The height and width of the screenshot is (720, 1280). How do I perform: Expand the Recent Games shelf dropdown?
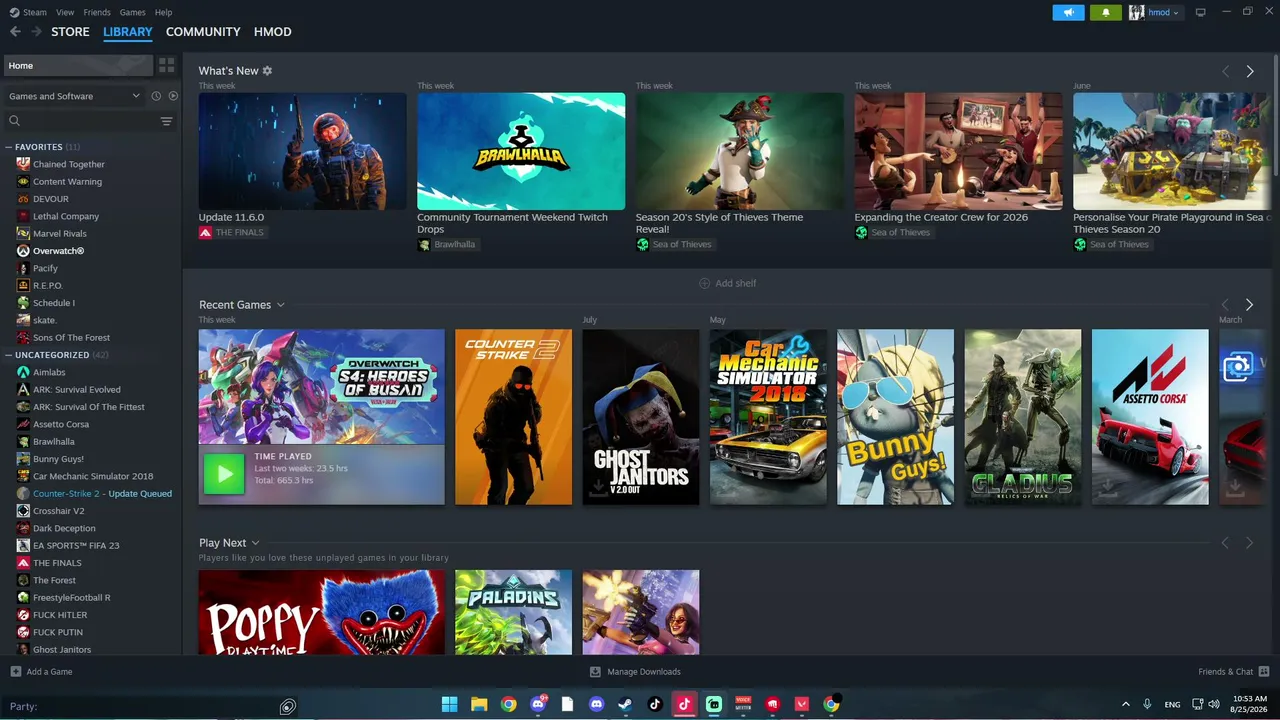click(x=281, y=305)
